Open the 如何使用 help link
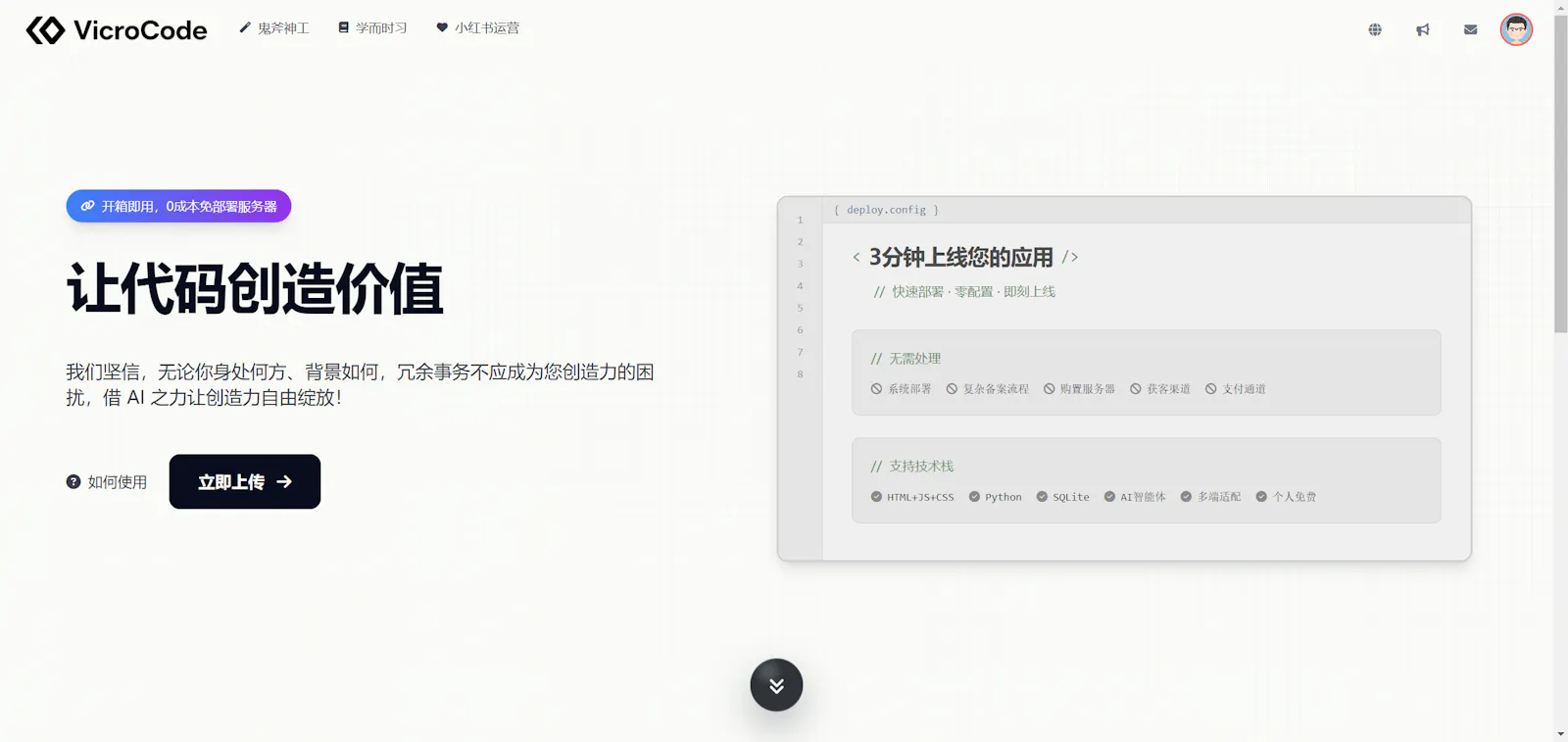 (107, 481)
